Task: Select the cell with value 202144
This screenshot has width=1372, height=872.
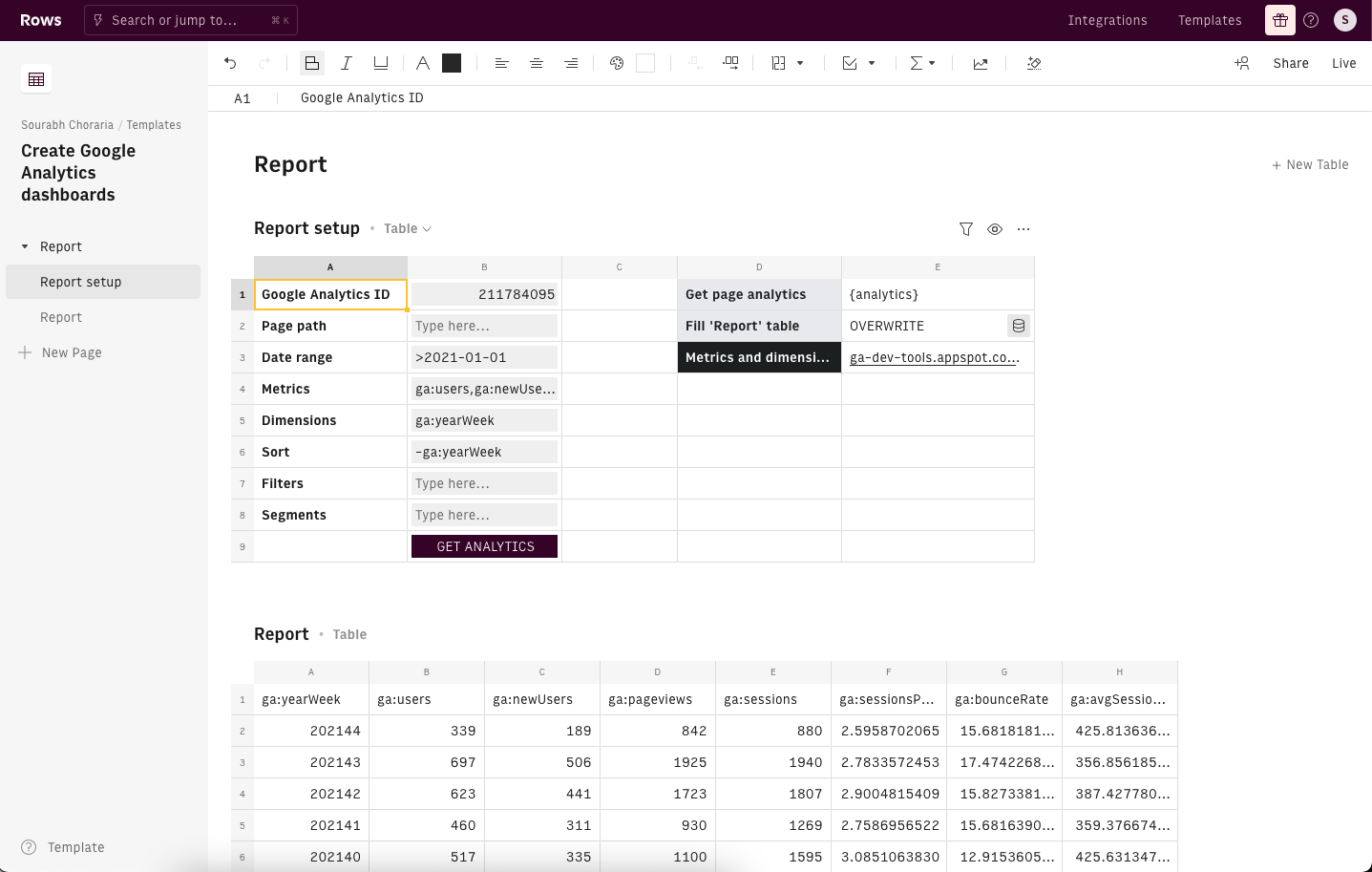Action: pos(311,731)
